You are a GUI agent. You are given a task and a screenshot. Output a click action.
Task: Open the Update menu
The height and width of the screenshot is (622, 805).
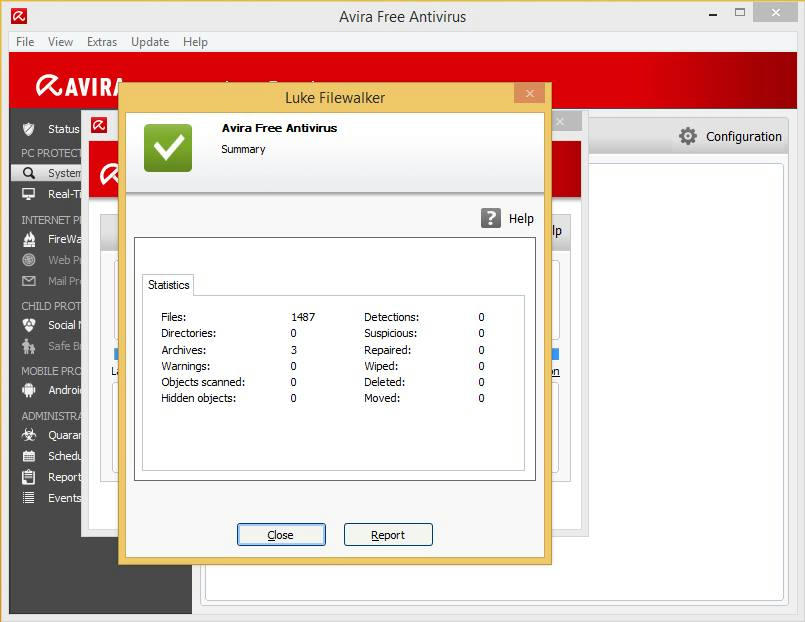tap(150, 42)
